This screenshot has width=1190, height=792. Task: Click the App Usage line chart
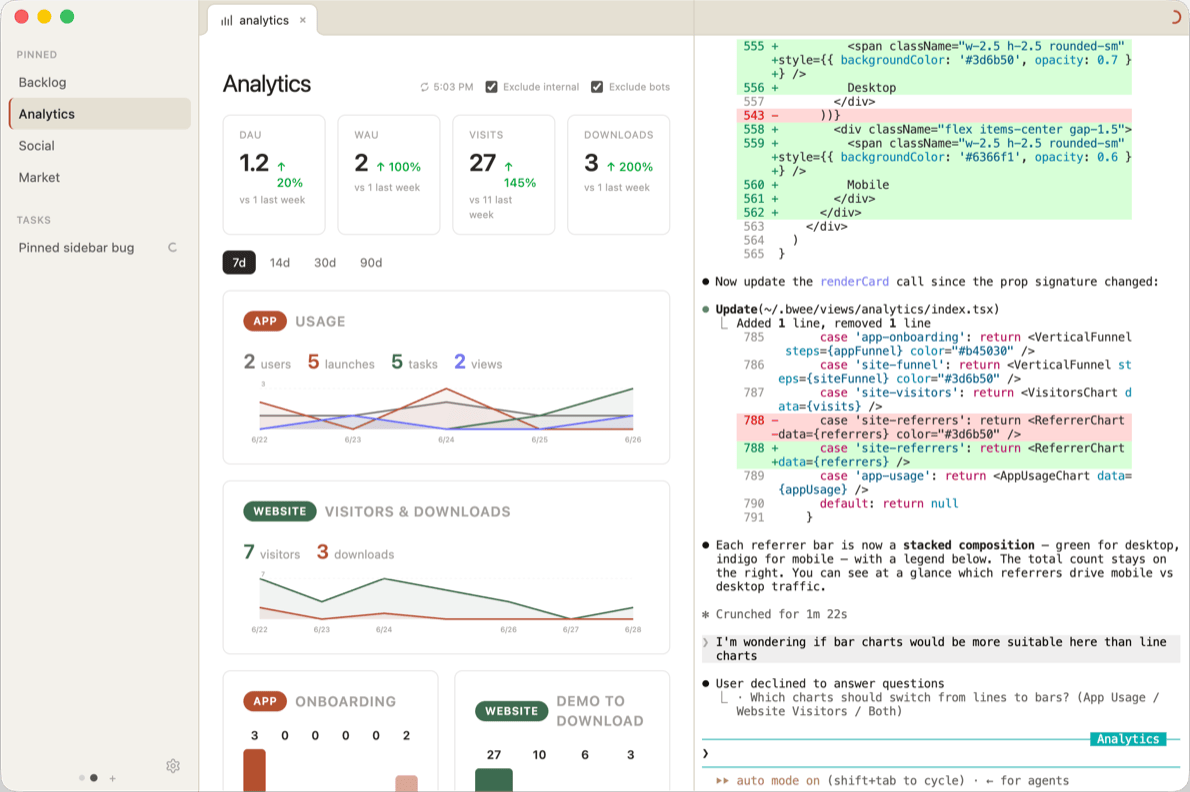pyautogui.click(x=446, y=410)
